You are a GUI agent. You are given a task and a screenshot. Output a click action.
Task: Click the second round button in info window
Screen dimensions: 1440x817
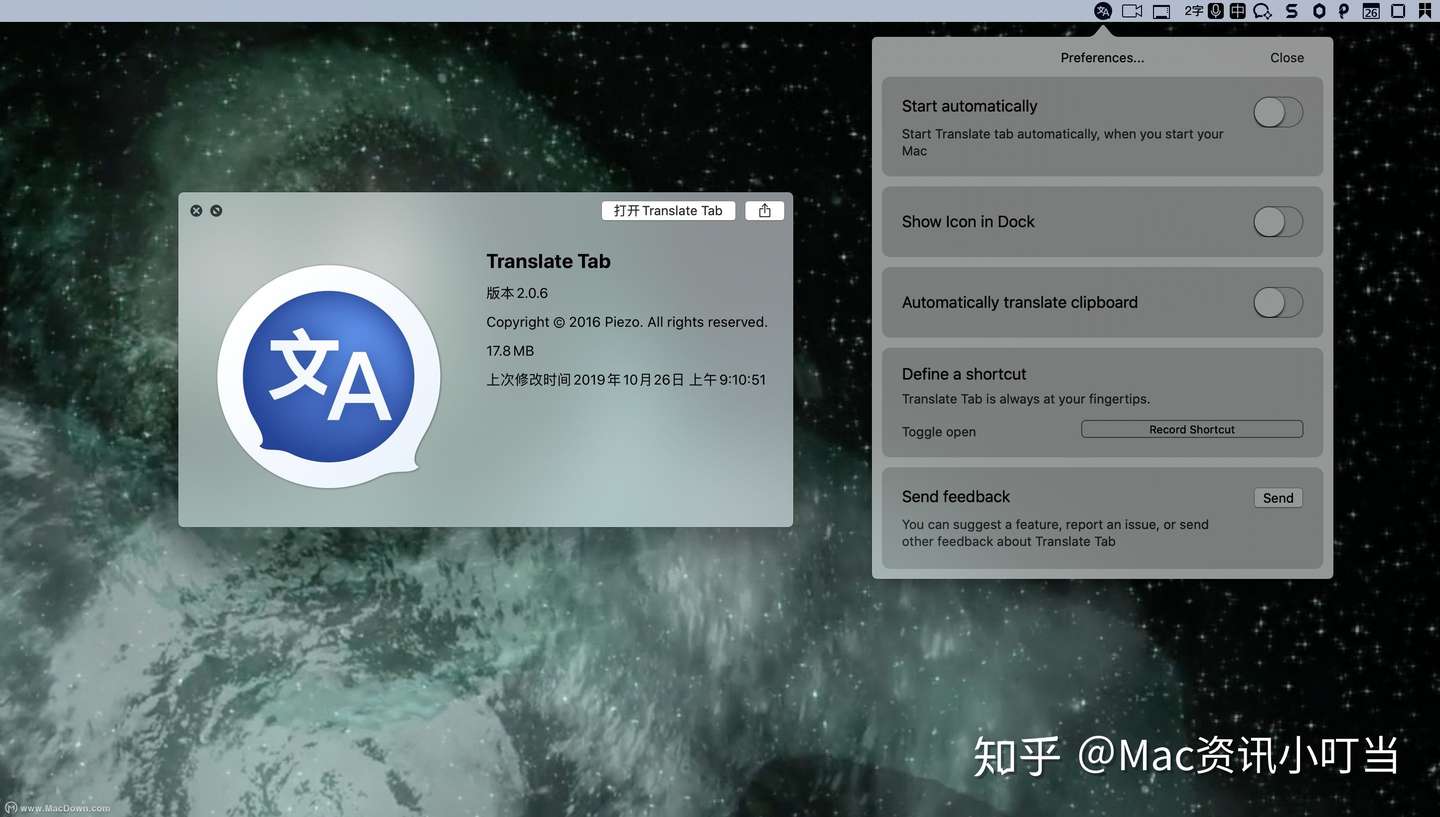(x=216, y=211)
